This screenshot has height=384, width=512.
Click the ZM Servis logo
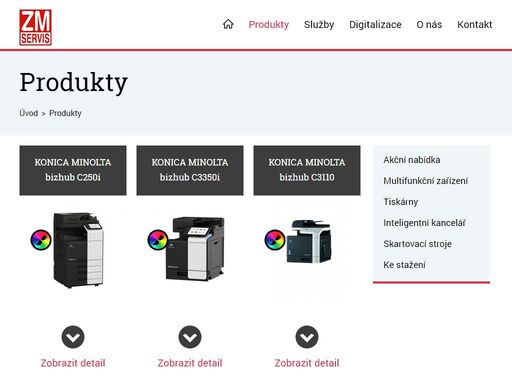point(35,27)
